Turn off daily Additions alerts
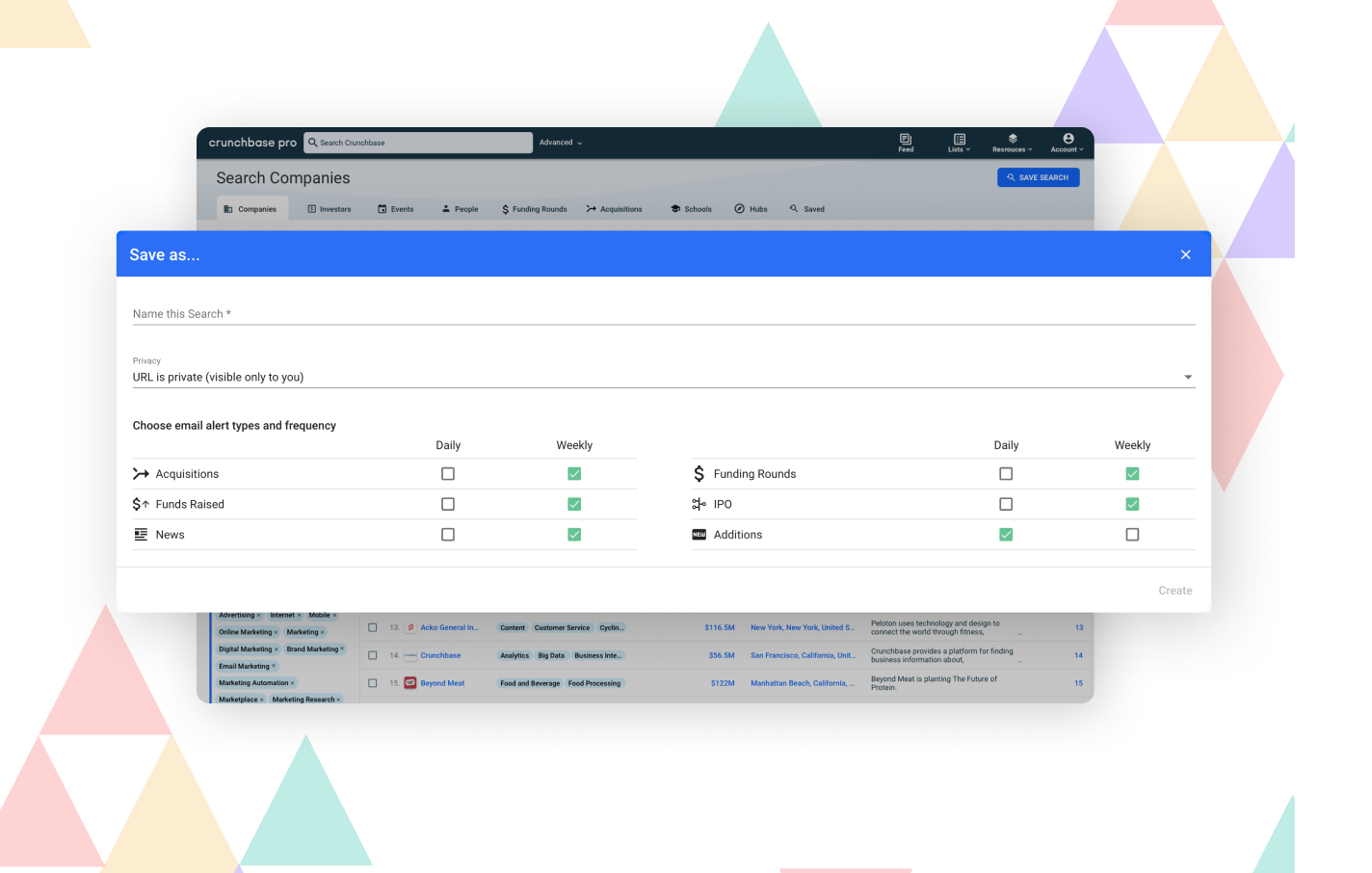Image resolution: width=1372 pixels, height=873 pixels. [x=1006, y=534]
